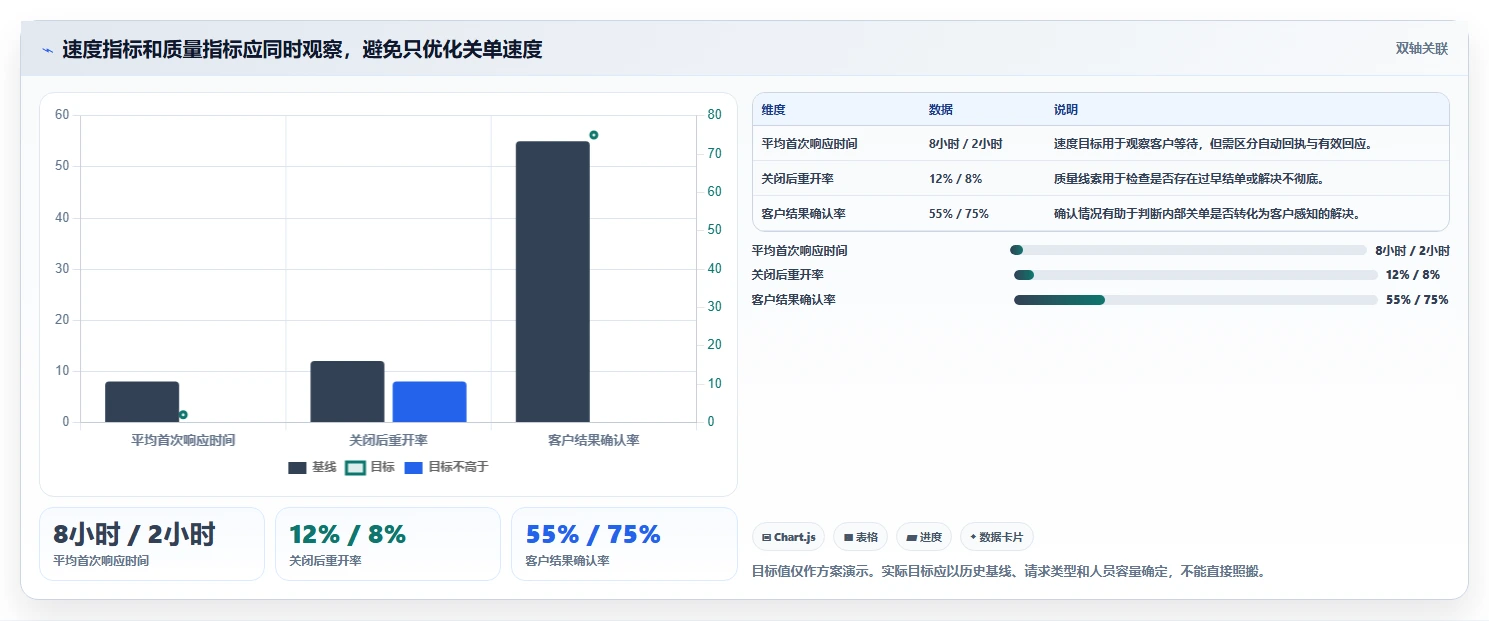The image size is (1489, 621).
Task: Click the dark 基线 legend color box
Action: point(297,468)
